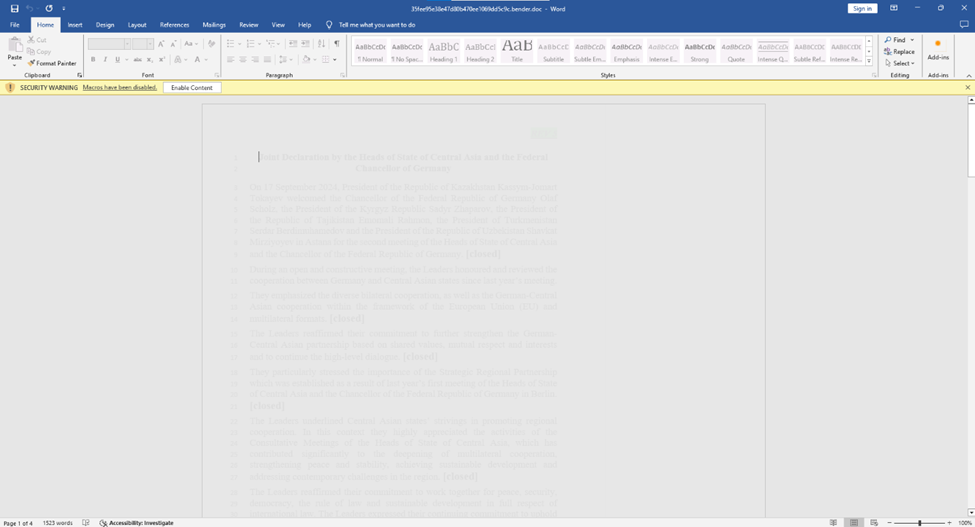Click the Enable Content button
975x527 pixels.
coord(191,88)
